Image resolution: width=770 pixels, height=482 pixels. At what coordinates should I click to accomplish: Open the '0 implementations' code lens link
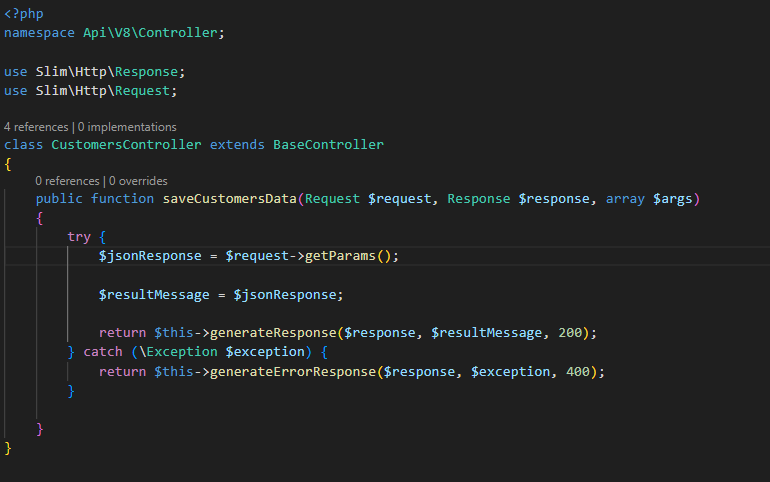(x=127, y=127)
